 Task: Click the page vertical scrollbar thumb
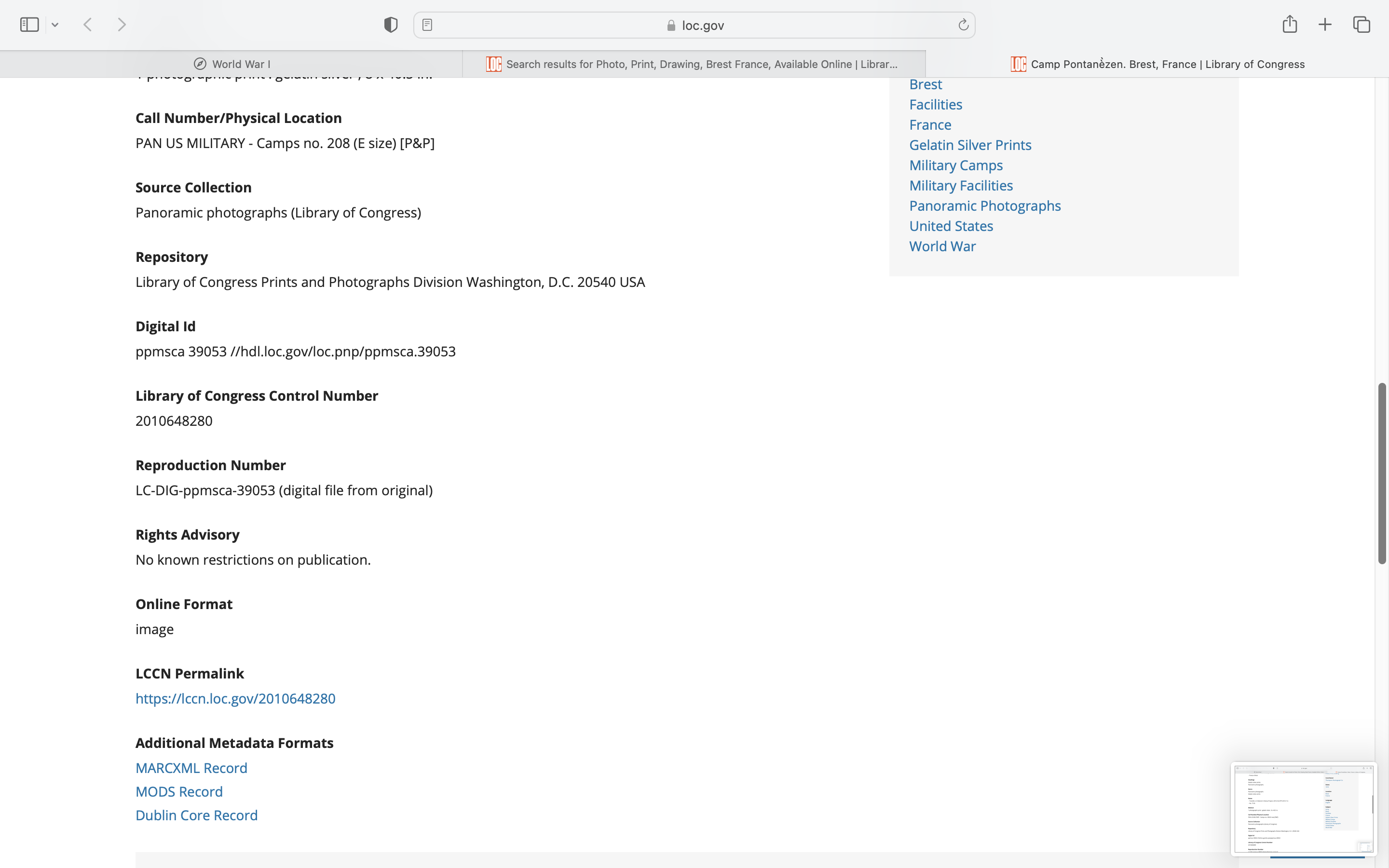click(1382, 473)
